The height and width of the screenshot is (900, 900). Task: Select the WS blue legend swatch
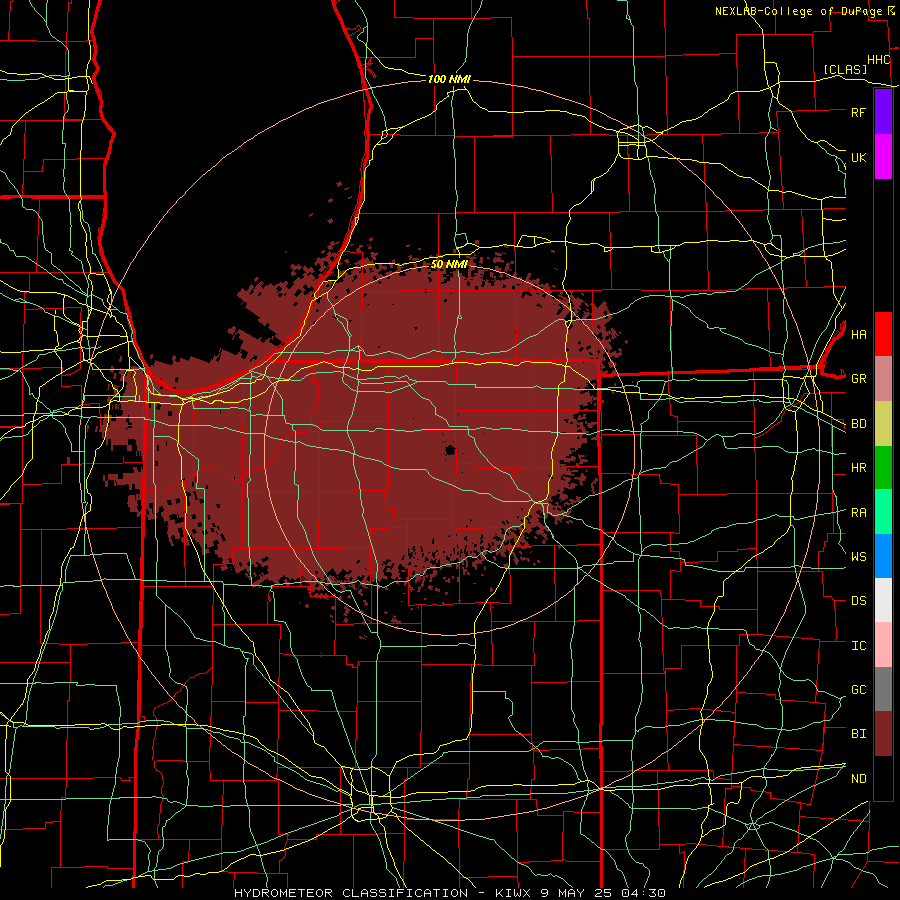coord(883,556)
